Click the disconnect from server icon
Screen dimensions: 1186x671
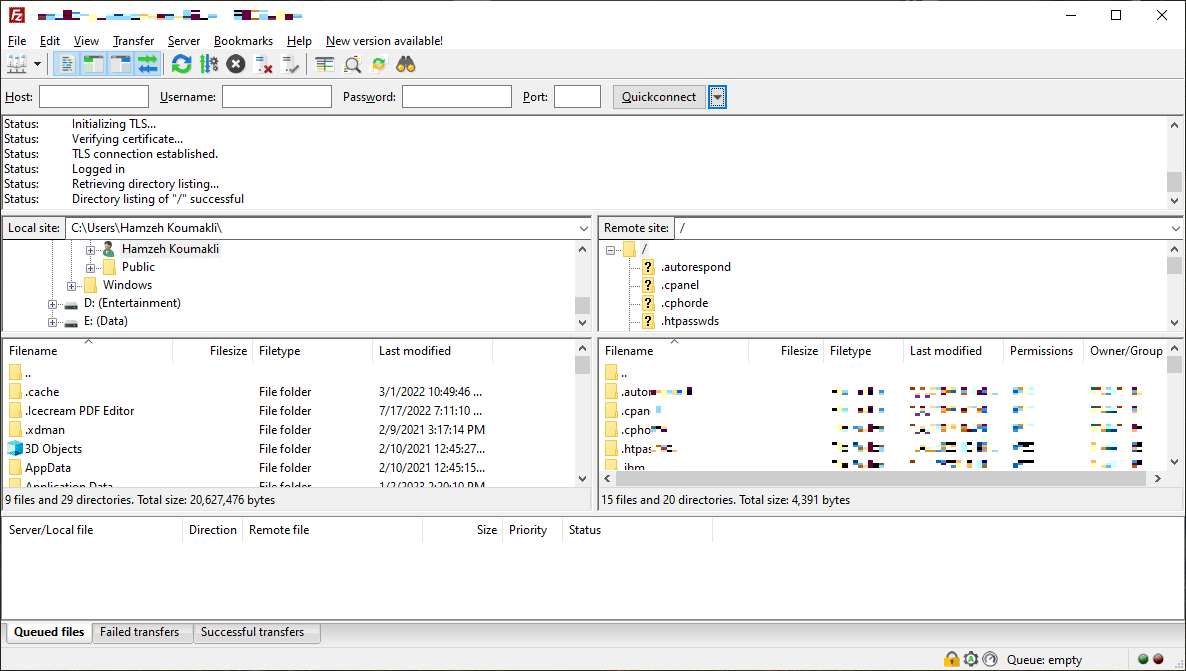(264, 64)
